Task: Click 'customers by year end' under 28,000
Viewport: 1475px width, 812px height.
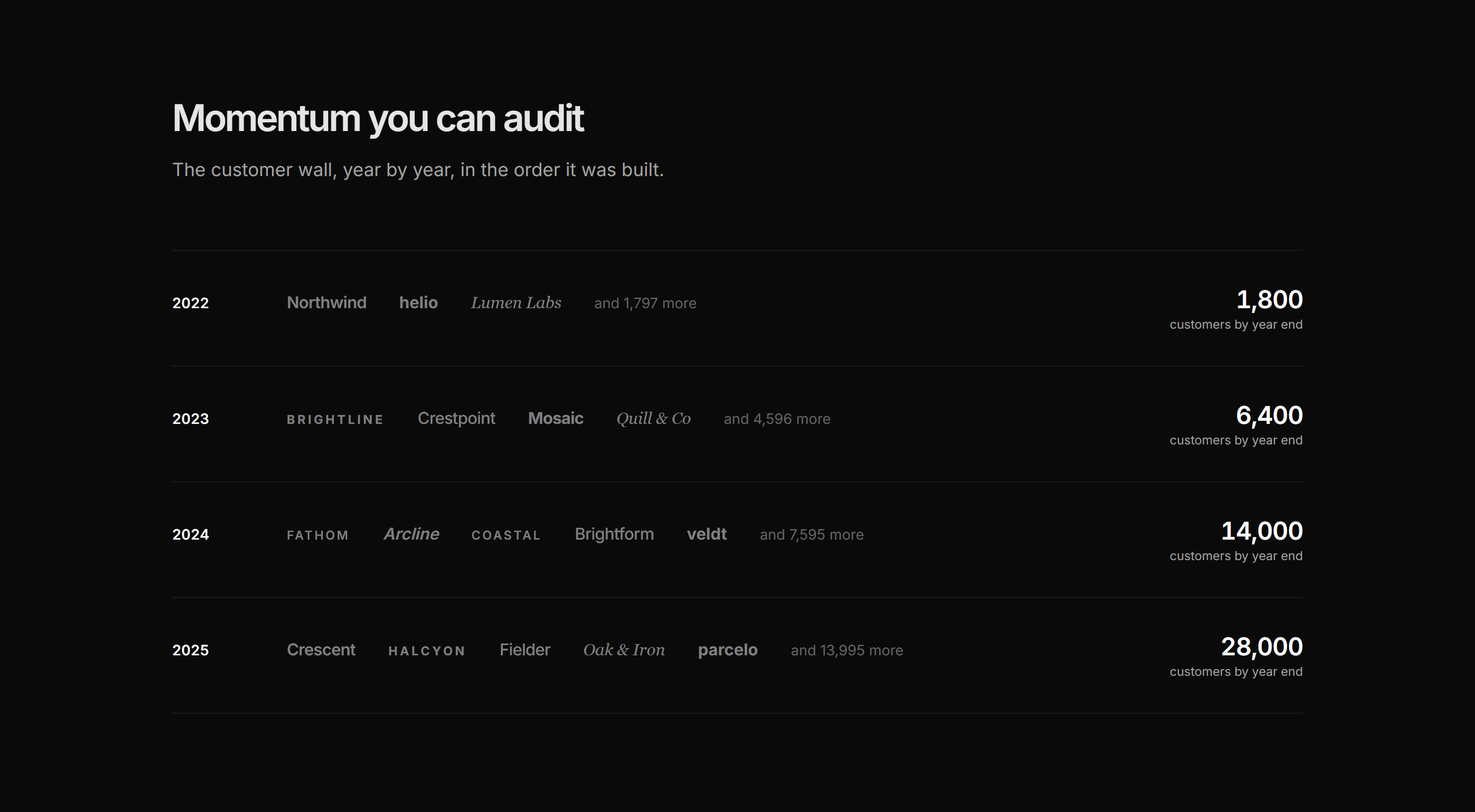Action: pos(1236,671)
